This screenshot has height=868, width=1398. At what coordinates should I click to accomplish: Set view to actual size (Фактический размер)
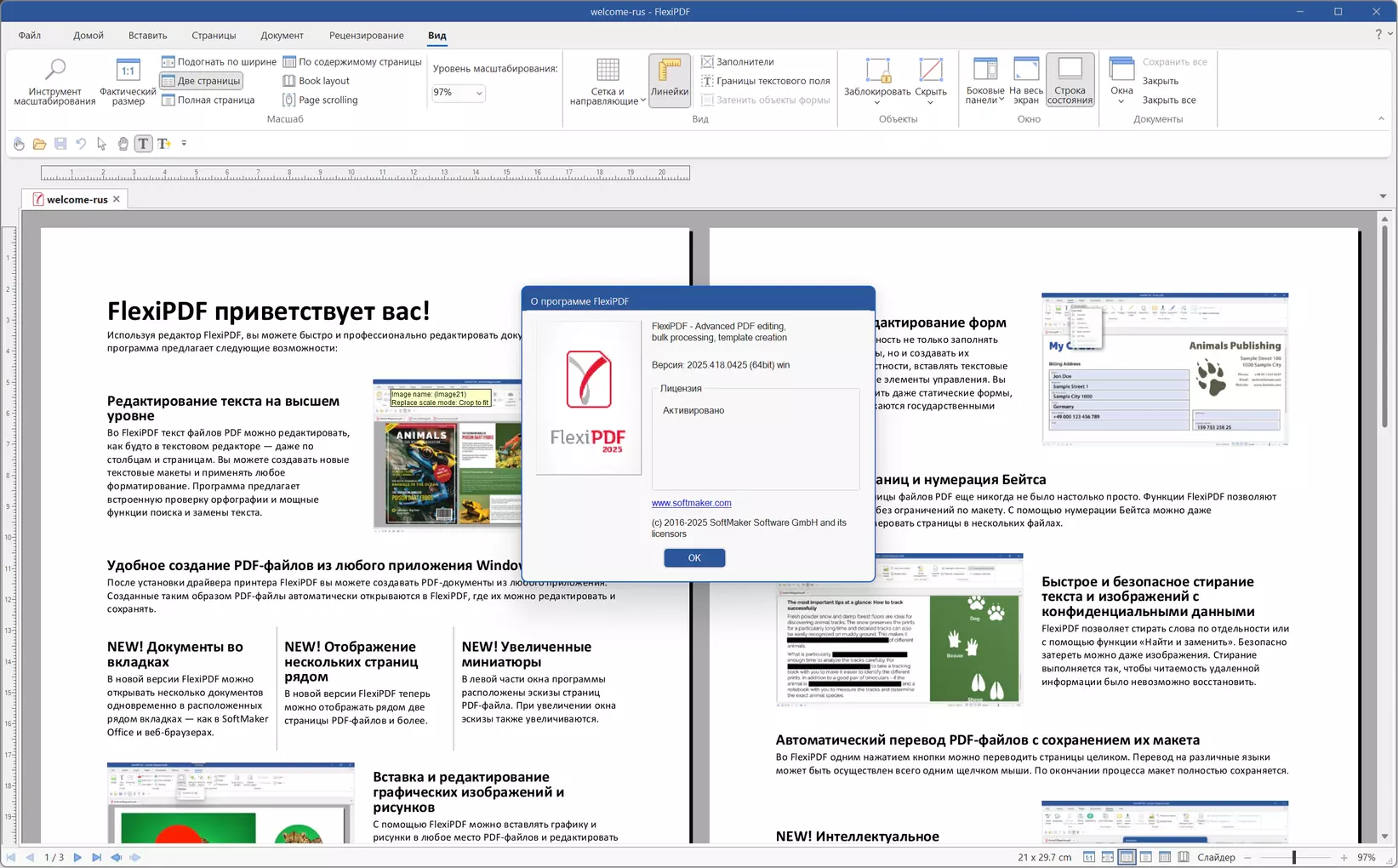[128, 82]
